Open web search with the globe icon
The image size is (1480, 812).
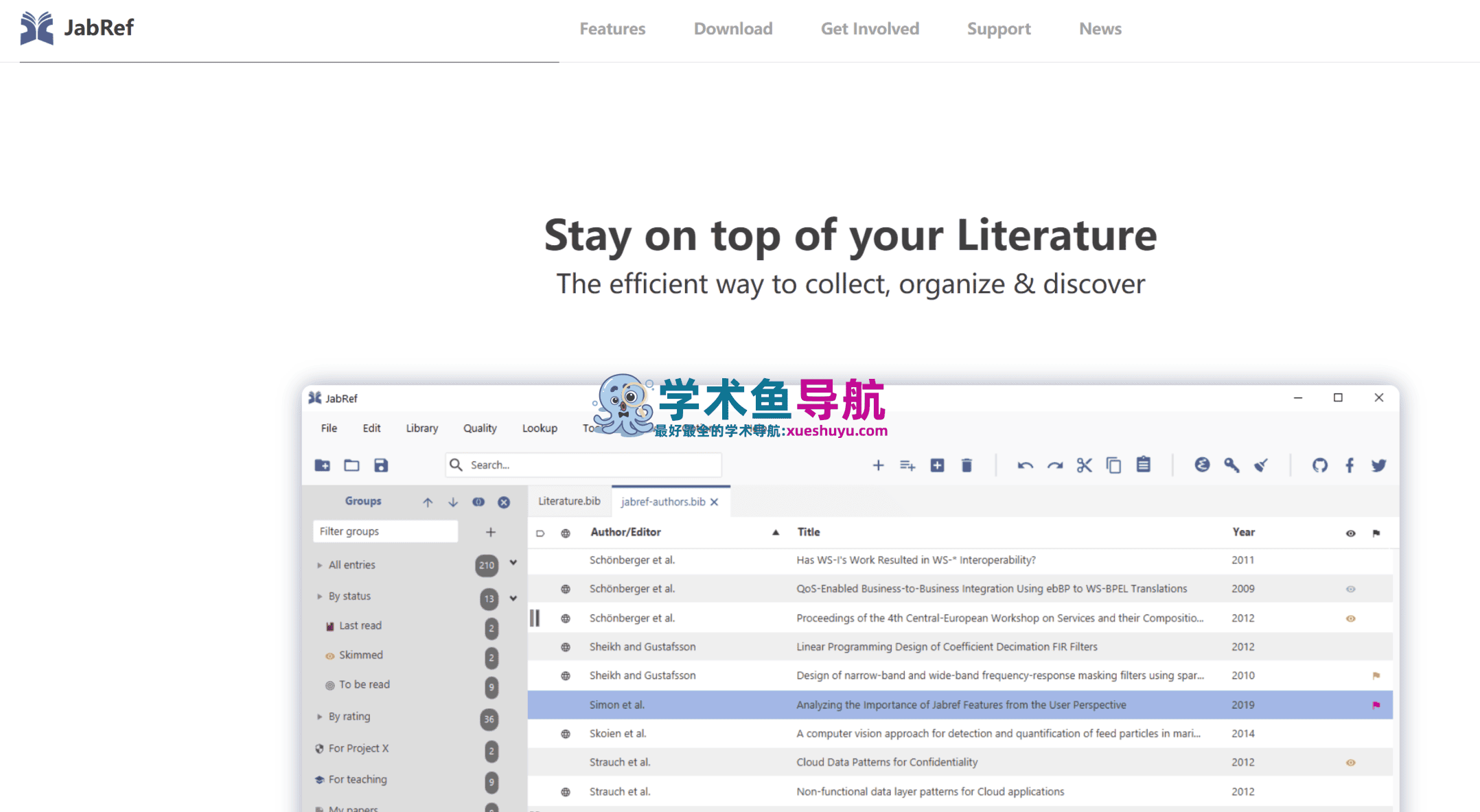coord(1202,465)
